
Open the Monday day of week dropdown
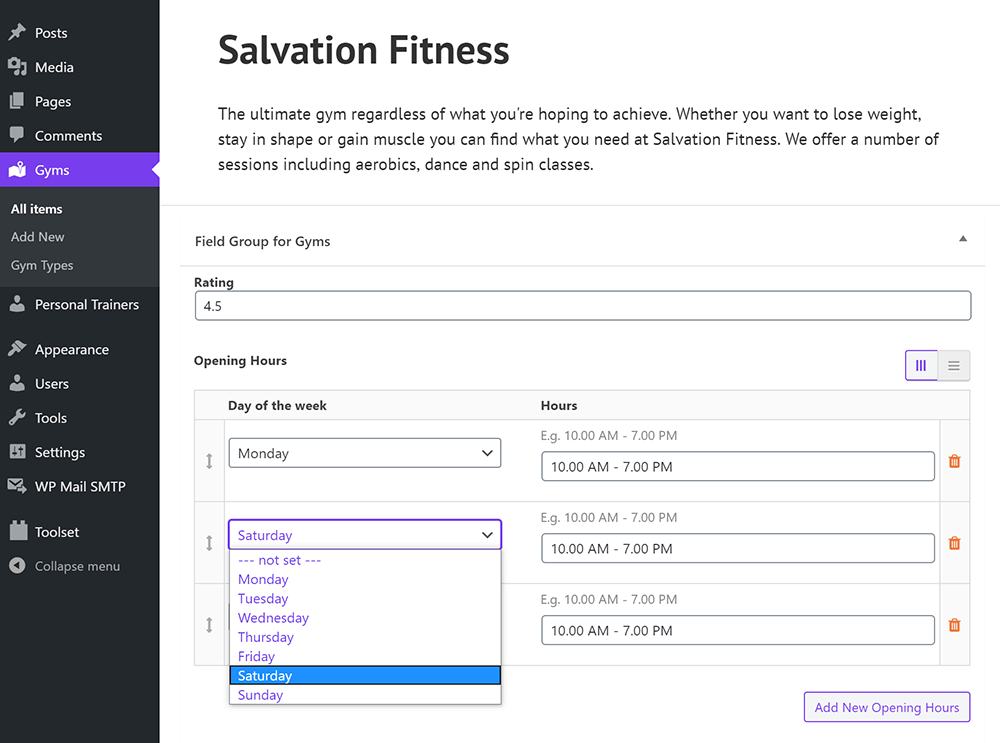tap(364, 452)
